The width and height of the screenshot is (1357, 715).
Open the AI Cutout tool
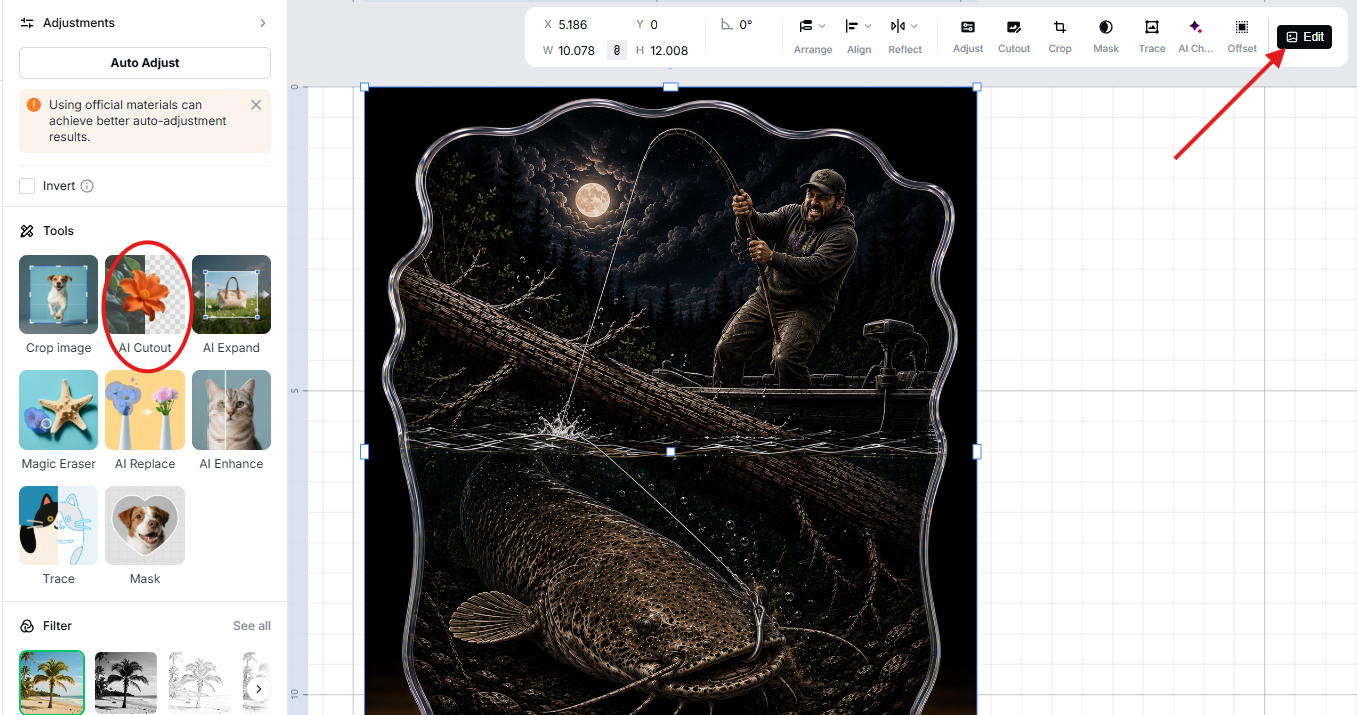click(145, 294)
